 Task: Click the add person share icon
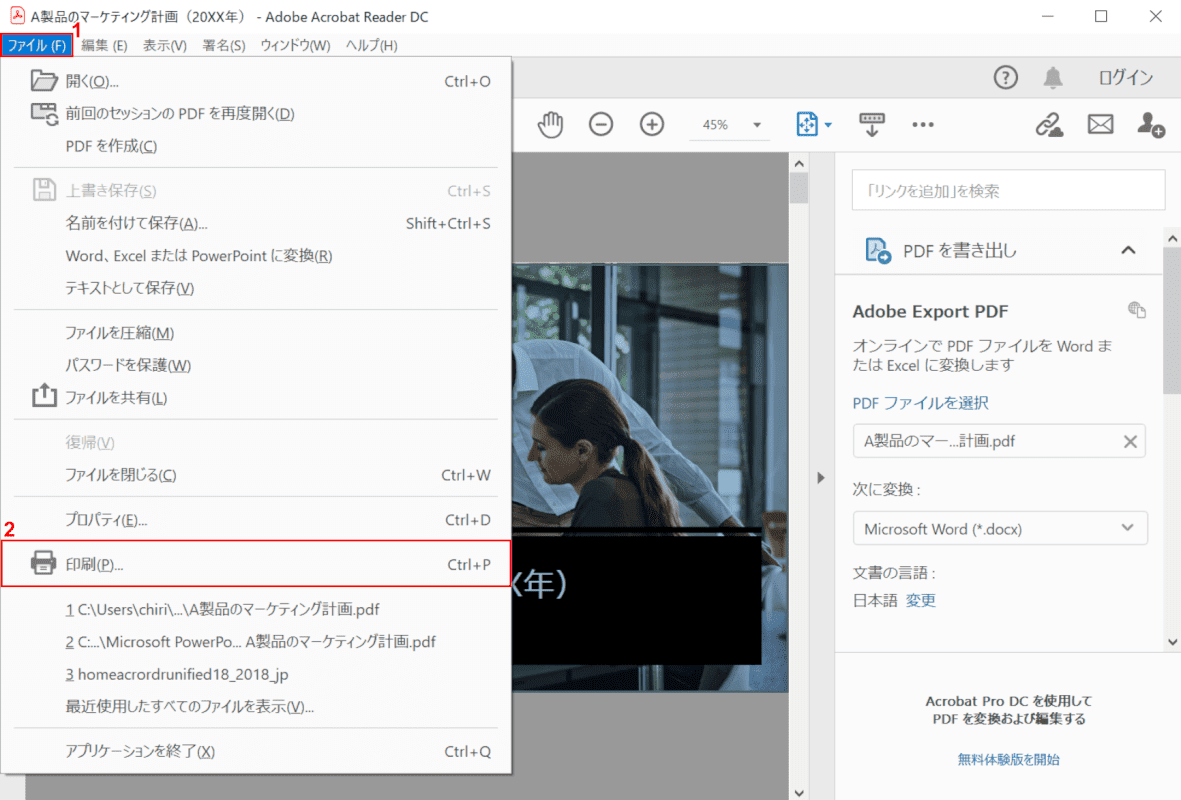coord(1151,124)
